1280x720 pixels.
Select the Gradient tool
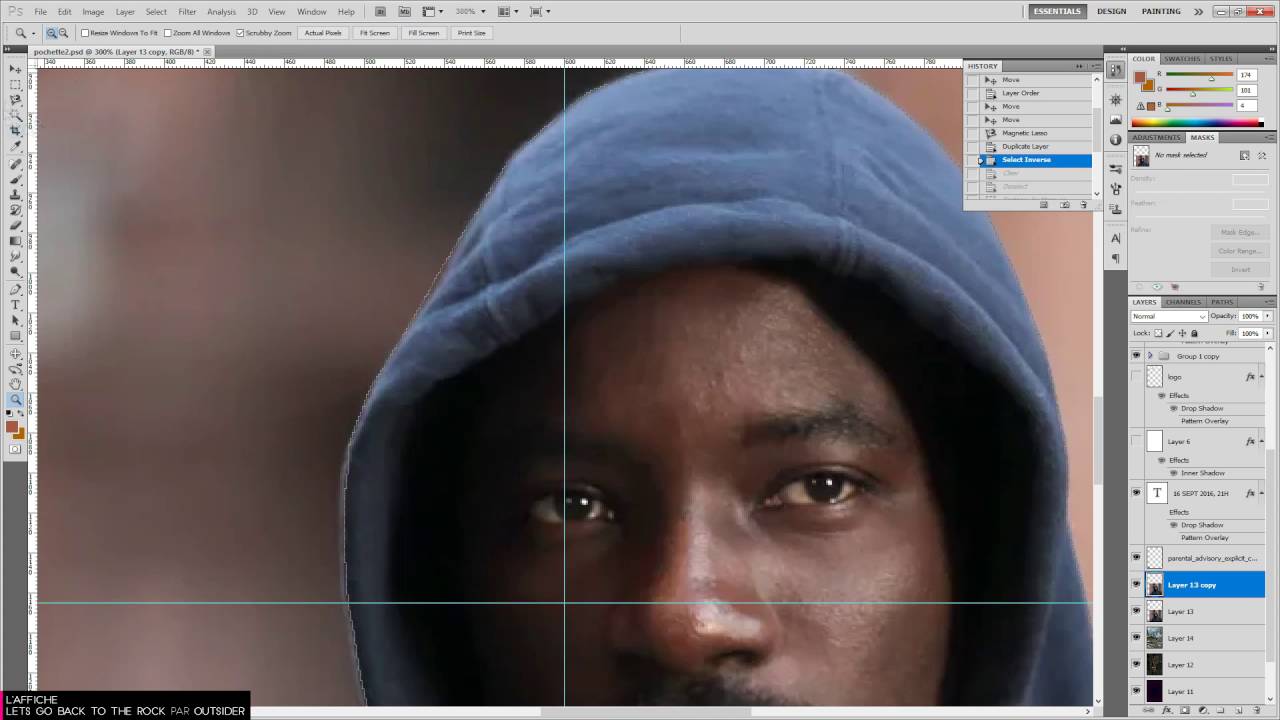pos(15,241)
